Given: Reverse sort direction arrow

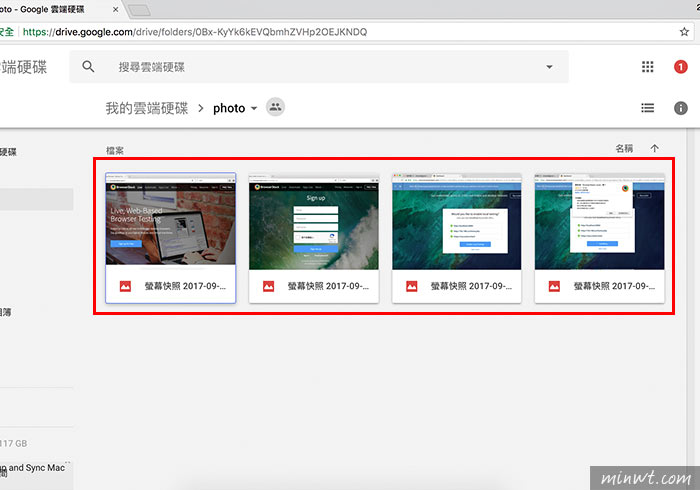Looking at the screenshot, I should (654, 149).
